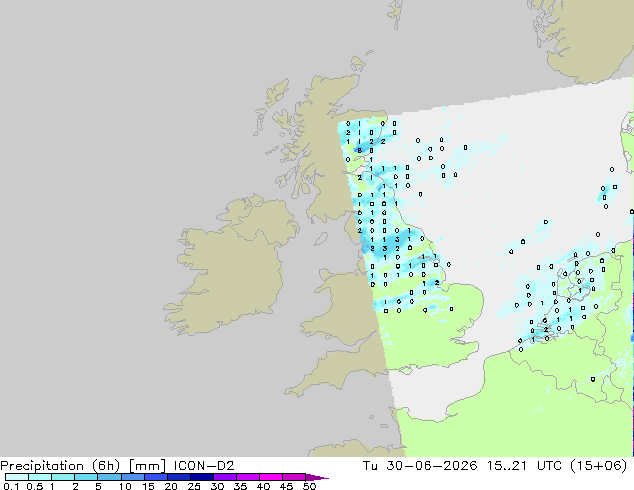Click the '8' precipitation value in Scotland

359,150
